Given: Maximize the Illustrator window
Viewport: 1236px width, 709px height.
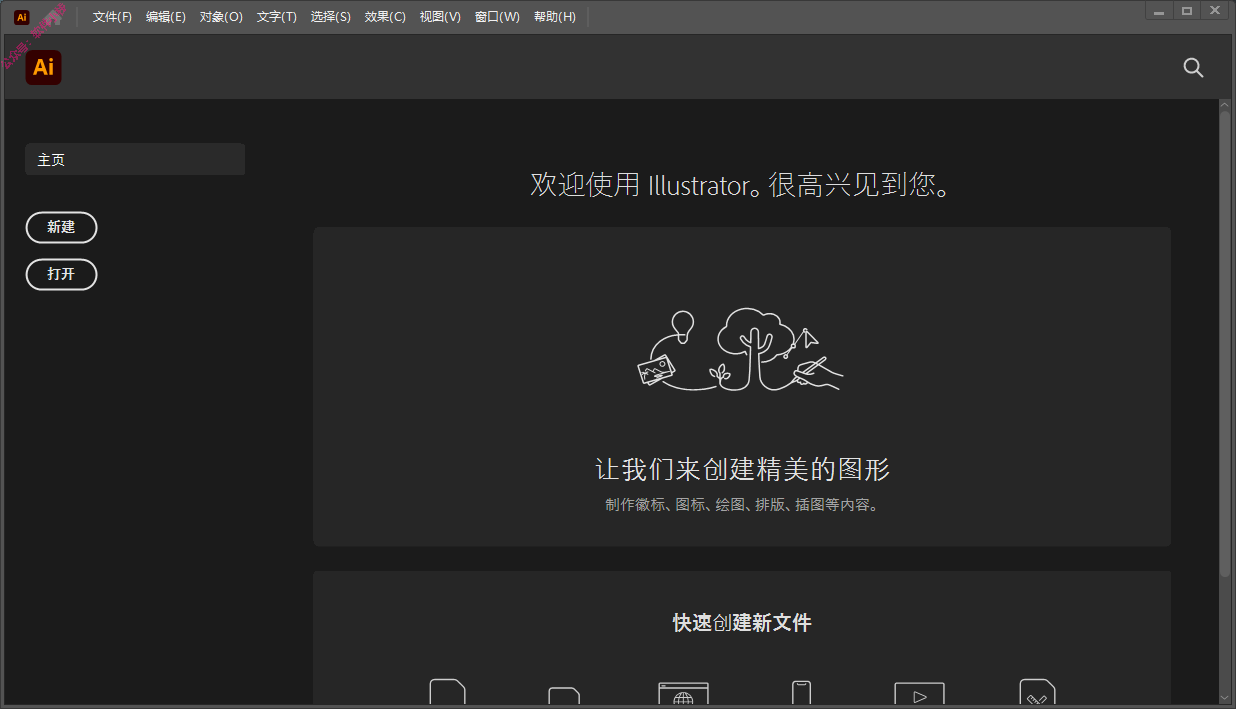Looking at the screenshot, I should pyautogui.click(x=1187, y=11).
